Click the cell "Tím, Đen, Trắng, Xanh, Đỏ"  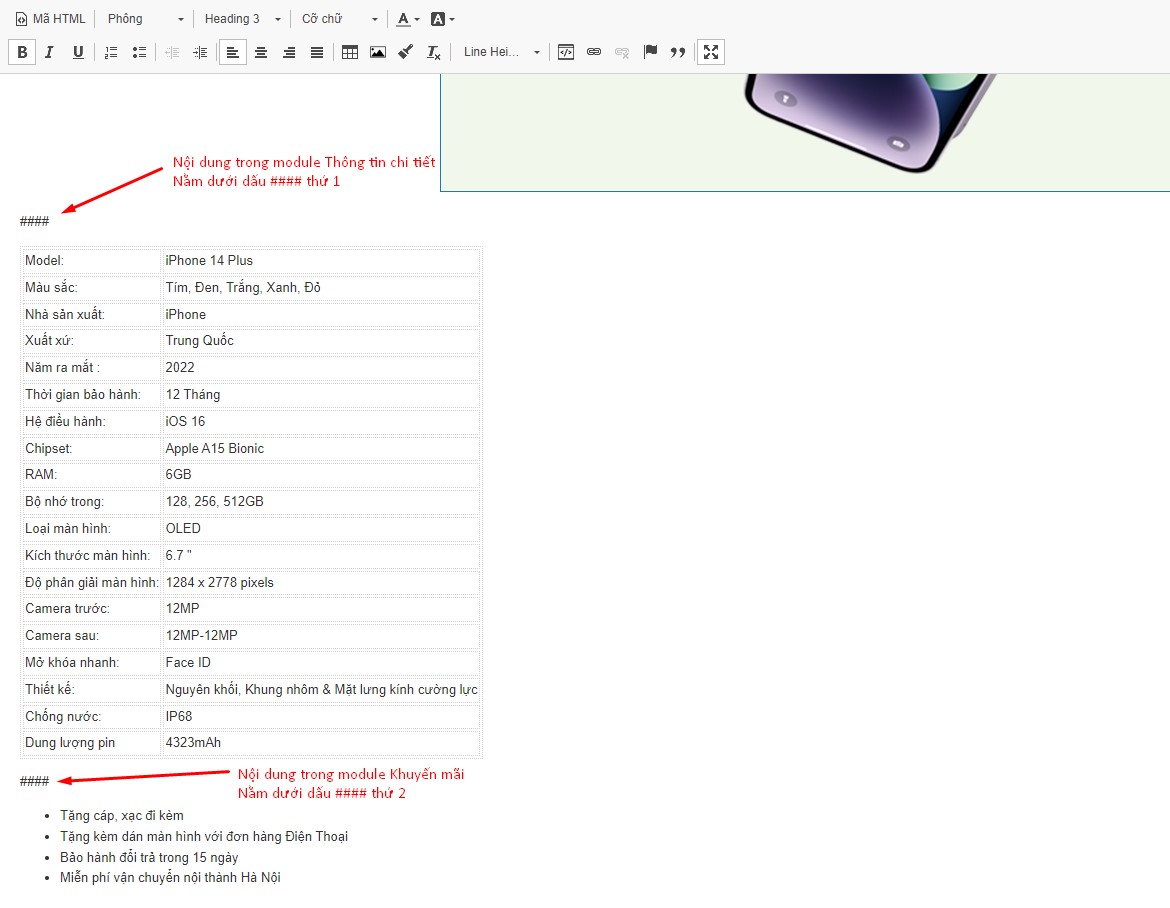[322, 287]
